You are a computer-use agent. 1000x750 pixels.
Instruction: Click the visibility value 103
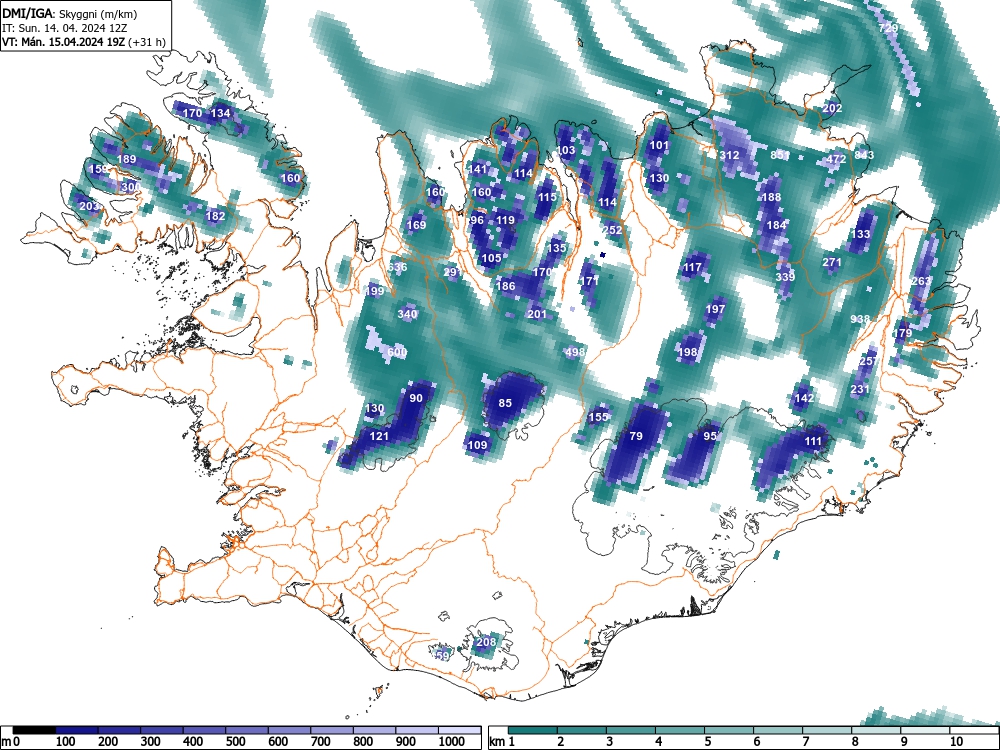click(x=566, y=151)
